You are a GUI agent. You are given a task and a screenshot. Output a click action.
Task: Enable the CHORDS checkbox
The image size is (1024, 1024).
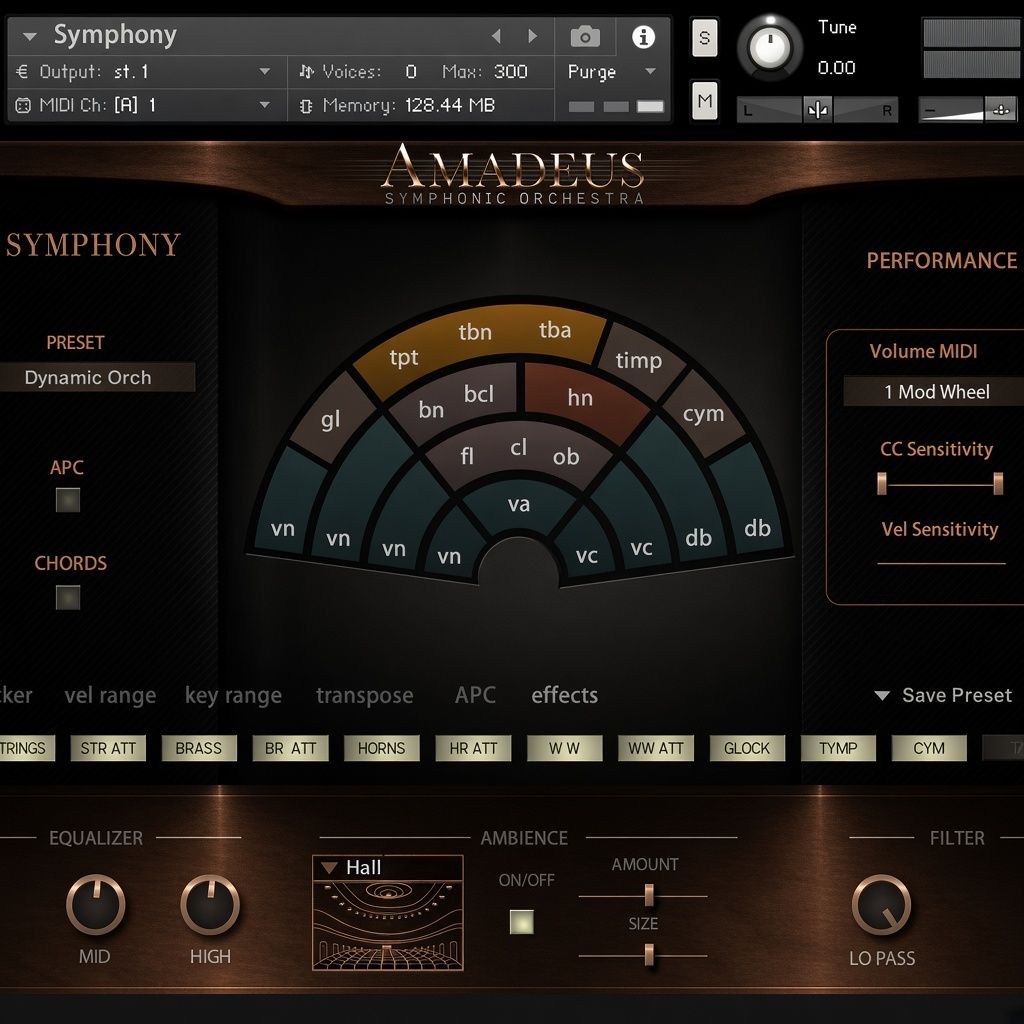68,597
